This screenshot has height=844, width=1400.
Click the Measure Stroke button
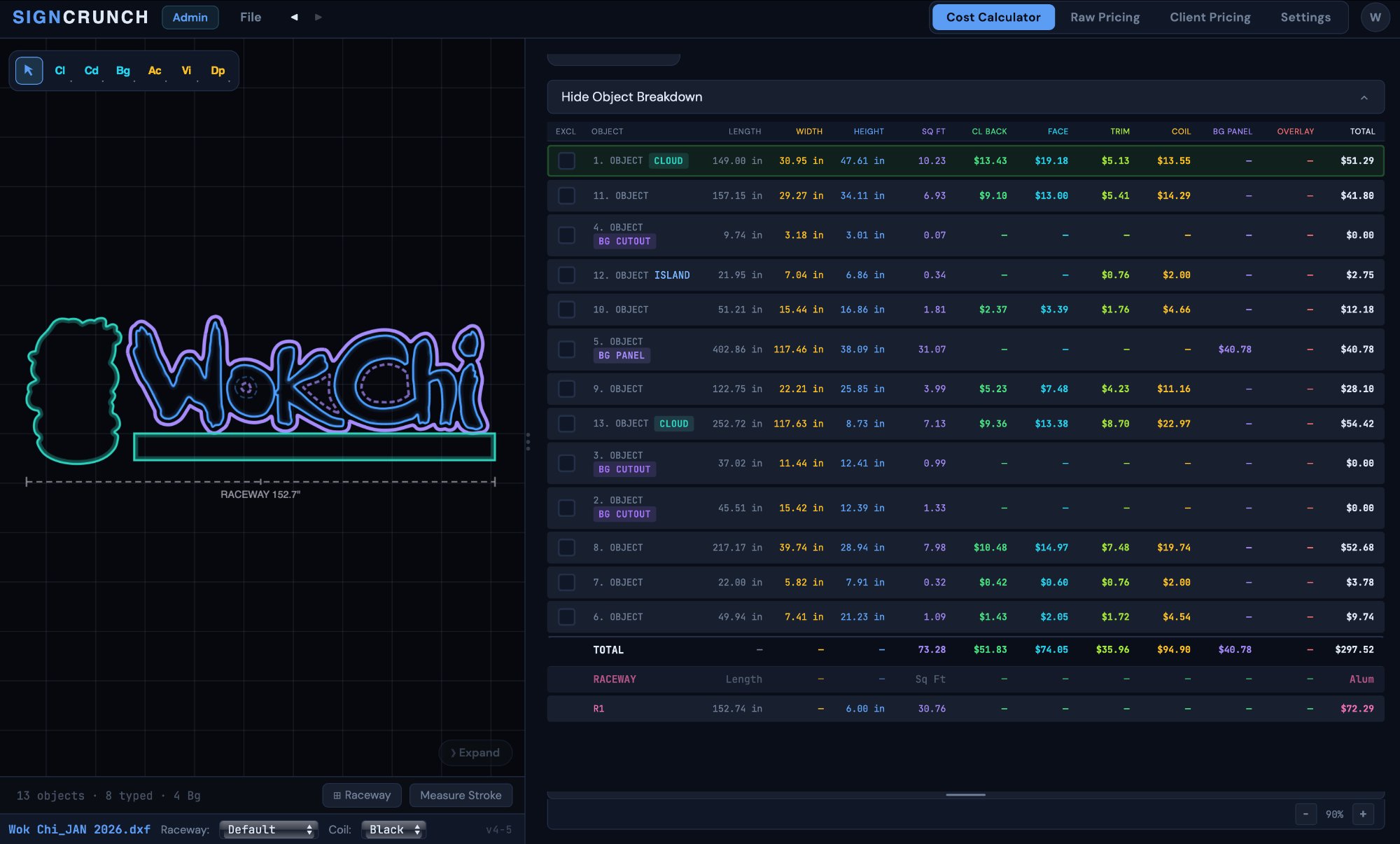coord(461,795)
